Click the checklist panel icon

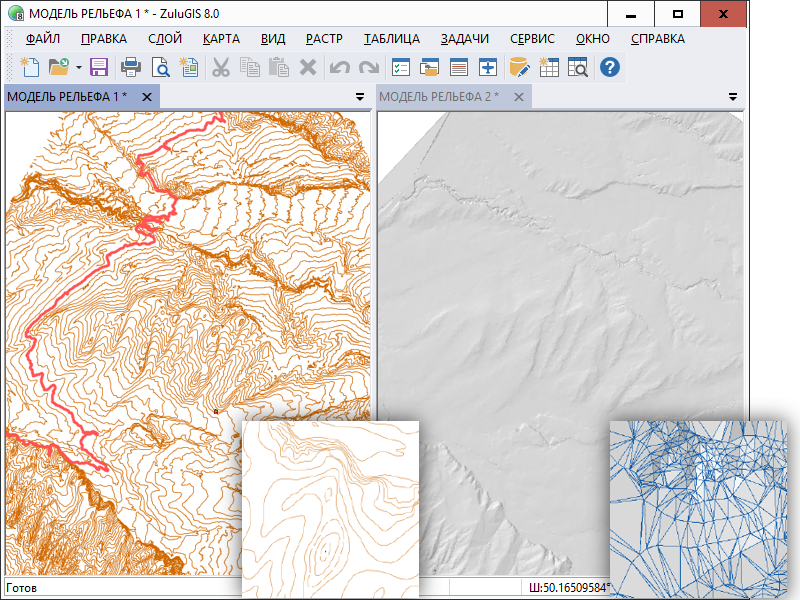coord(400,67)
